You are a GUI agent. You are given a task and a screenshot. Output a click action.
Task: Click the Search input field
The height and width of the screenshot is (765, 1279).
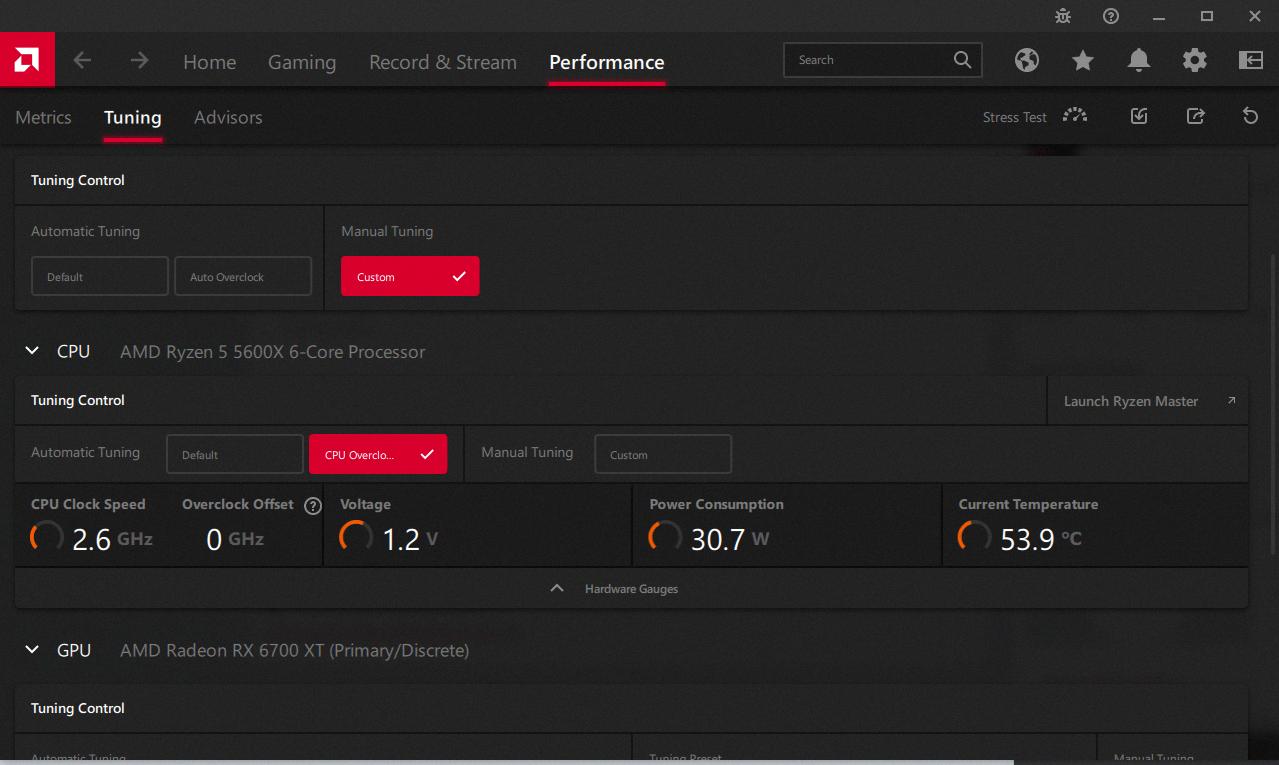(x=870, y=60)
